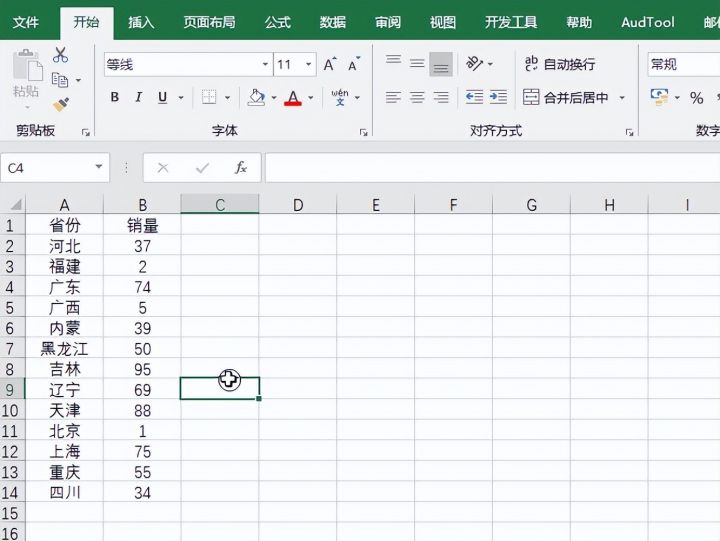Open the Name Box dropdown arrow
The image size is (720, 541).
click(x=98, y=167)
